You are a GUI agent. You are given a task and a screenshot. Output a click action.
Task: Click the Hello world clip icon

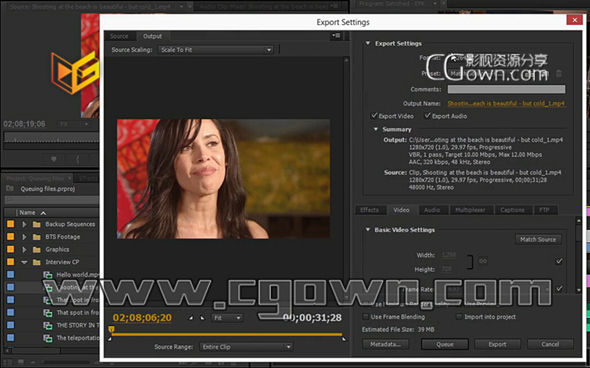click(x=48, y=275)
